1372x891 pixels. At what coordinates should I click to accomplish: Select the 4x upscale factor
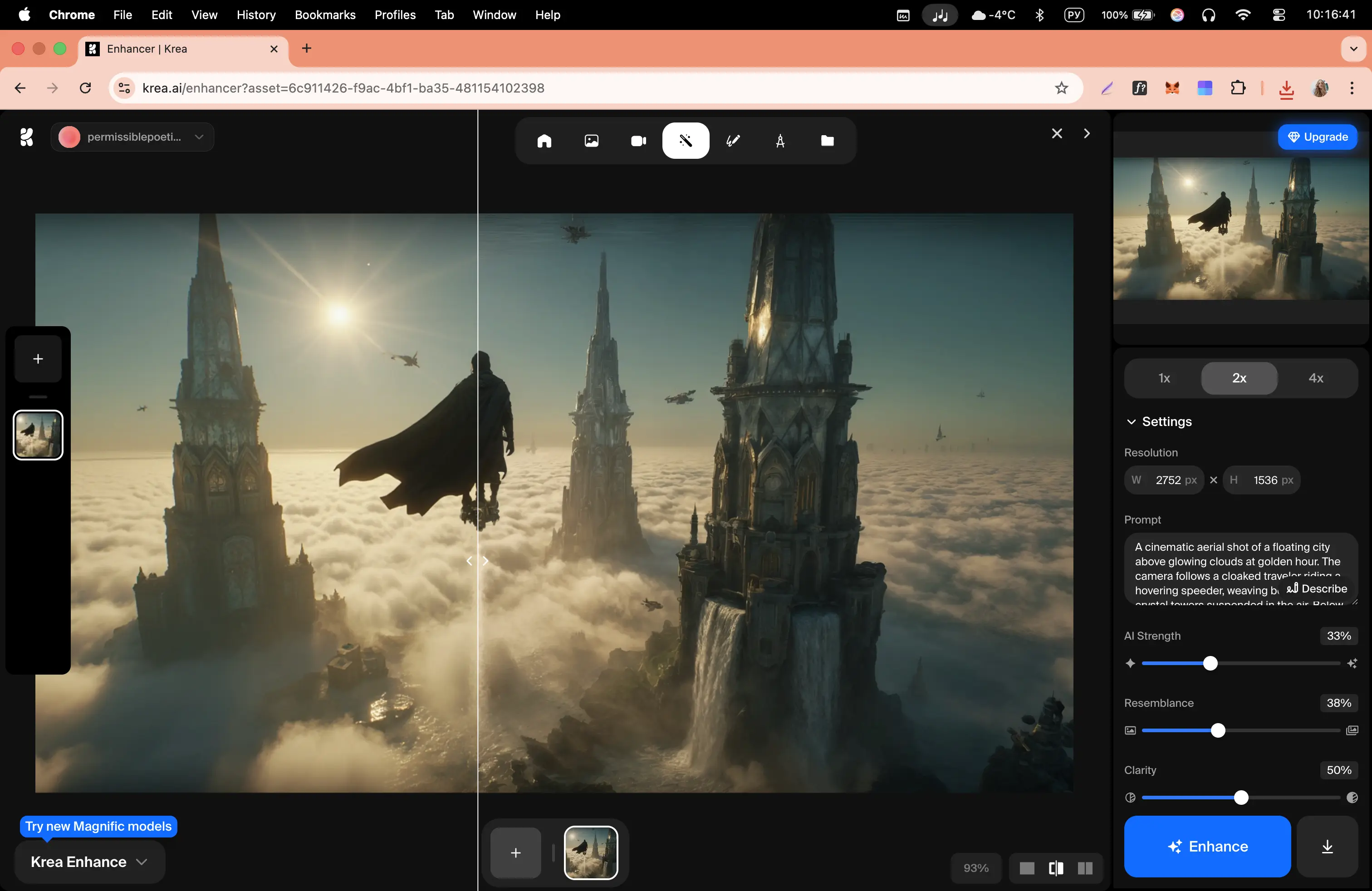point(1315,378)
